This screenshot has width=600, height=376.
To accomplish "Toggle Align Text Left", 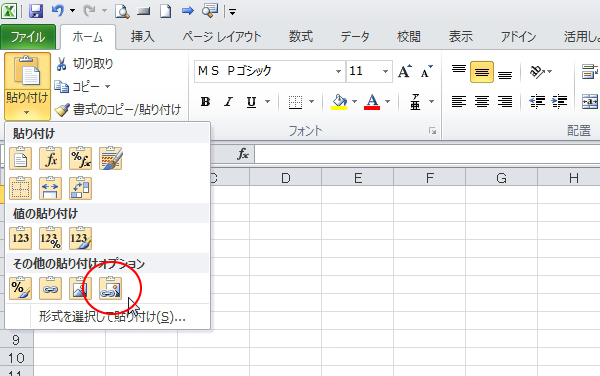I will coord(458,101).
